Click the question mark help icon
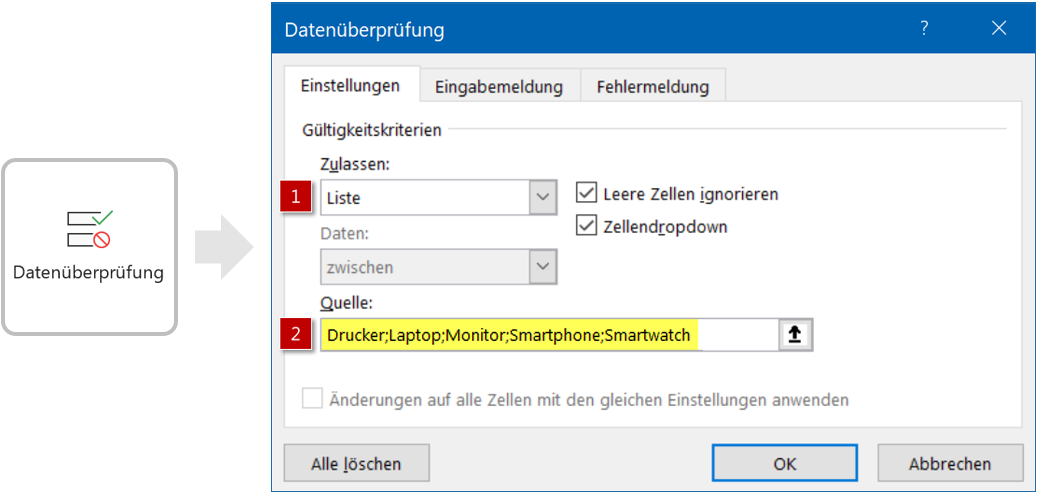Viewport: 1037px width, 493px height. pyautogui.click(x=925, y=28)
